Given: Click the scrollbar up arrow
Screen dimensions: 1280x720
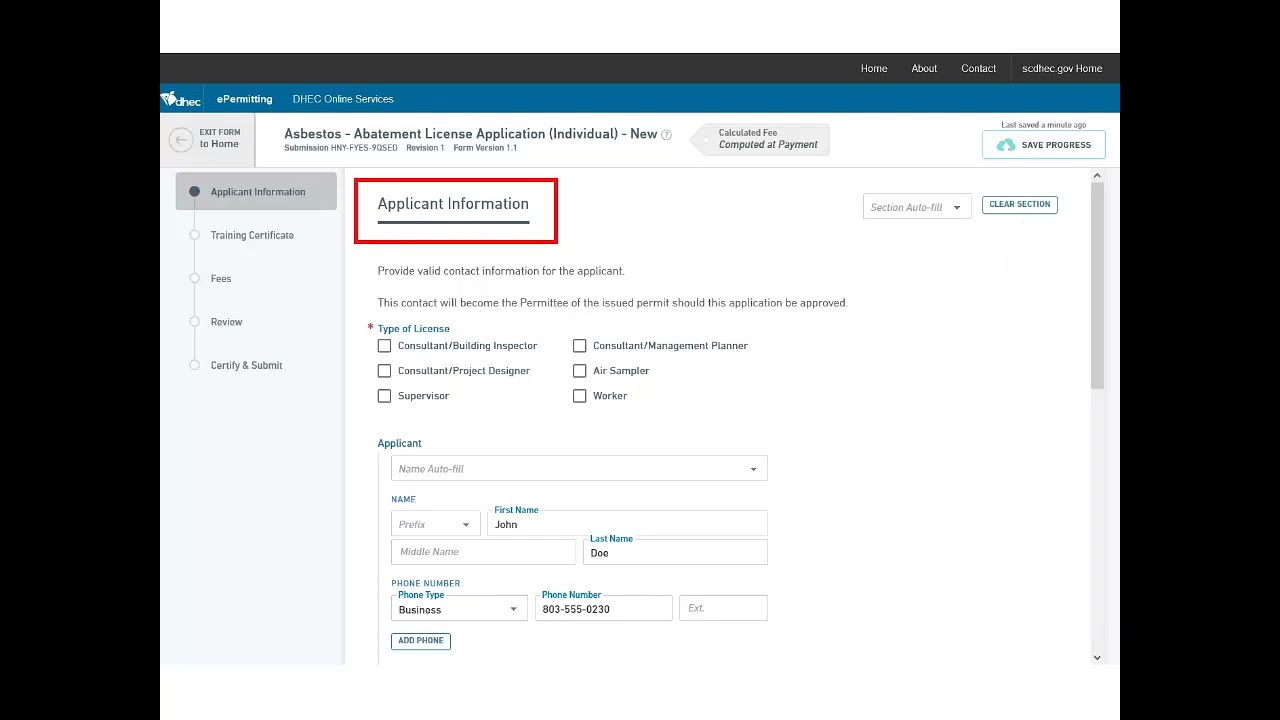Looking at the screenshot, I should tap(1097, 176).
